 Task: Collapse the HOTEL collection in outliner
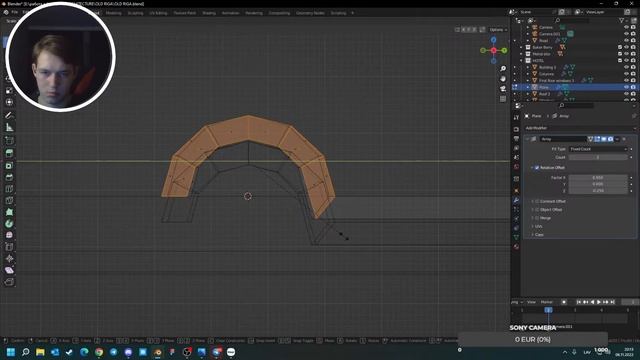pos(521,60)
